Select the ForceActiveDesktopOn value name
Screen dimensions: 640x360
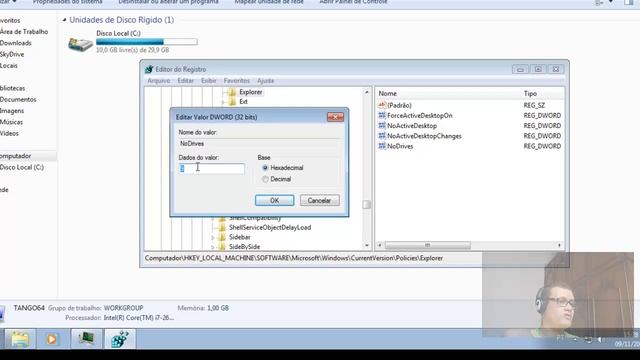click(420, 116)
